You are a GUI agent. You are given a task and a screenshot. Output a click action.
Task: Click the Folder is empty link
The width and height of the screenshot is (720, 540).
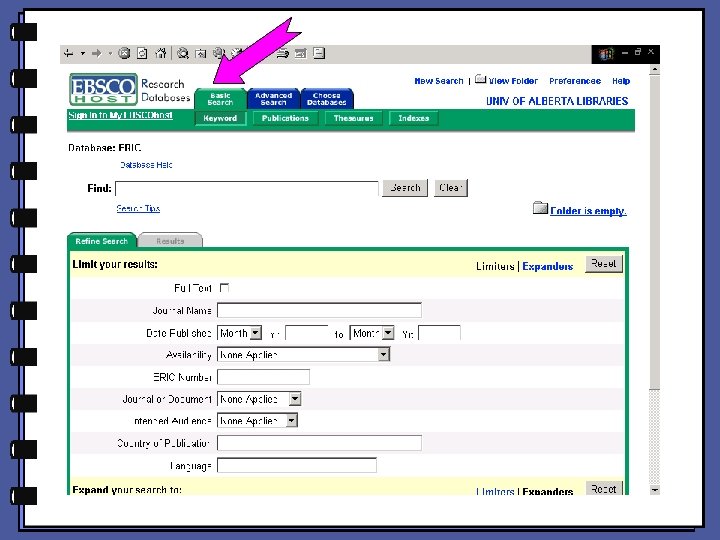588,211
